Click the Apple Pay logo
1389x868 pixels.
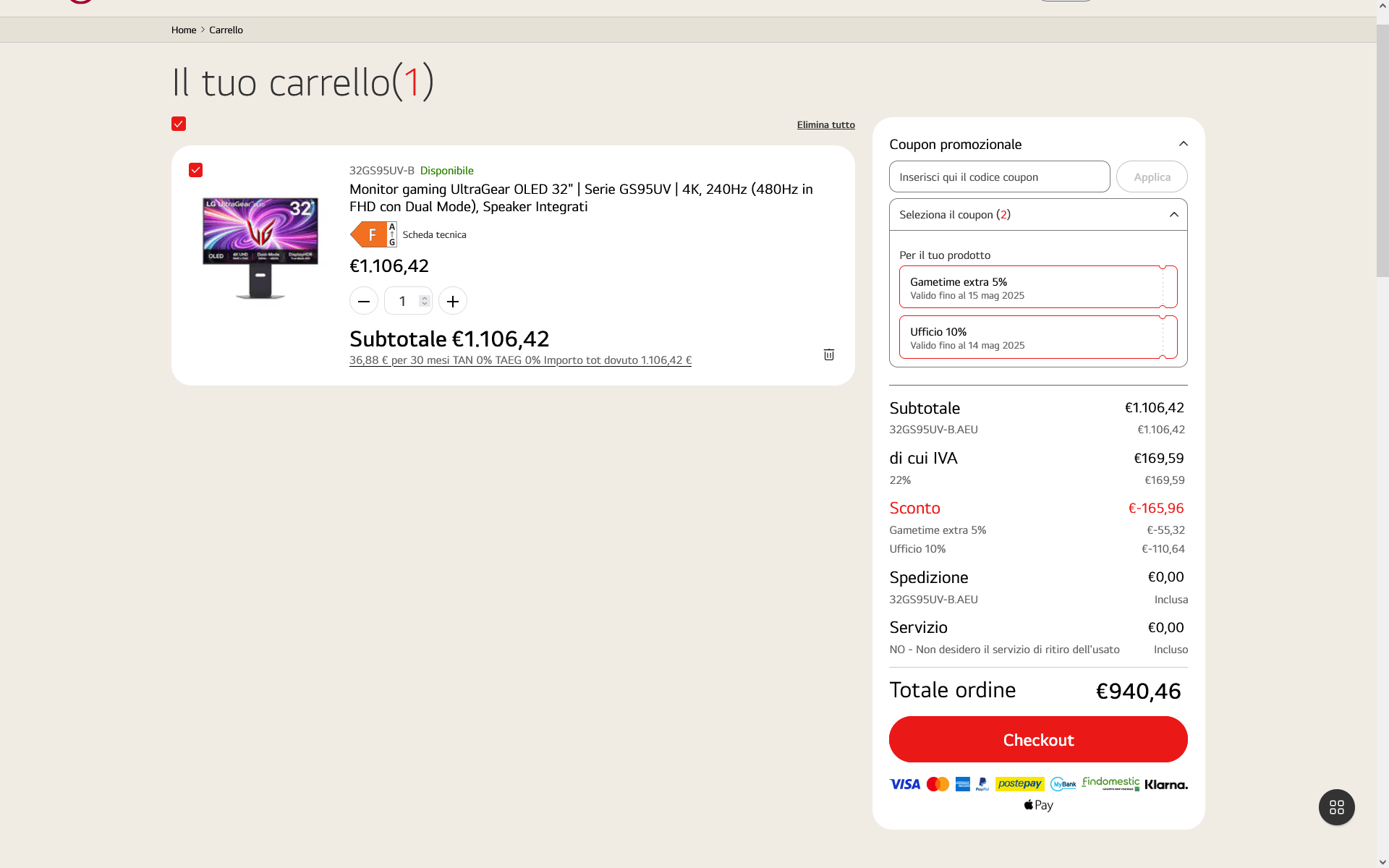click(x=1038, y=805)
